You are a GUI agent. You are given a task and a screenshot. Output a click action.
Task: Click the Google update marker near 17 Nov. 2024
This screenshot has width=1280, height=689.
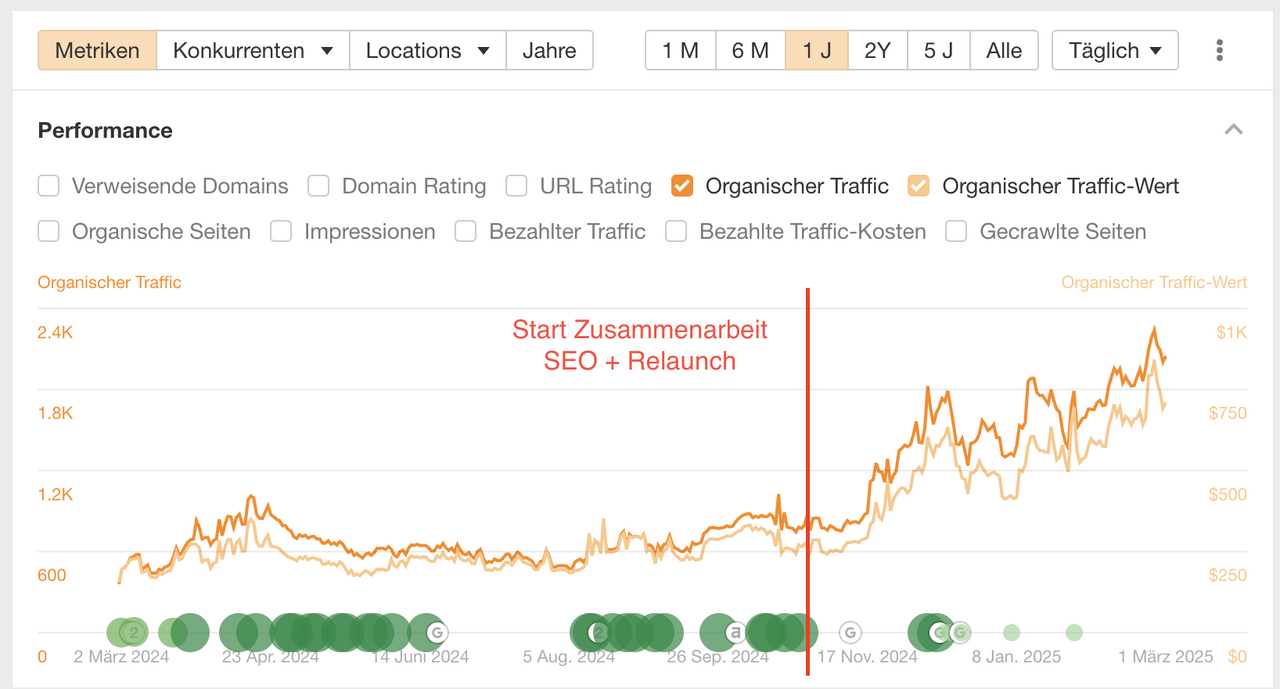[850, 632]
